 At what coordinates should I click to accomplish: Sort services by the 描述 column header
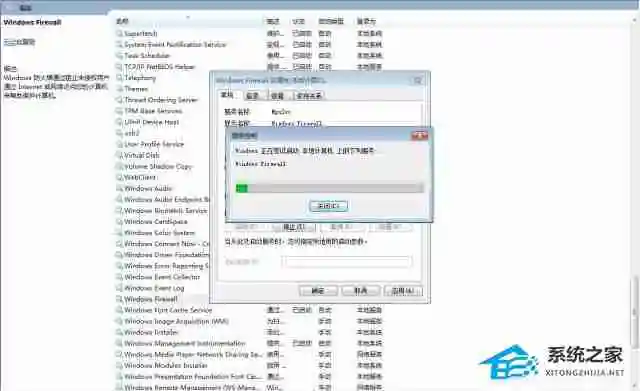(273, 21)
